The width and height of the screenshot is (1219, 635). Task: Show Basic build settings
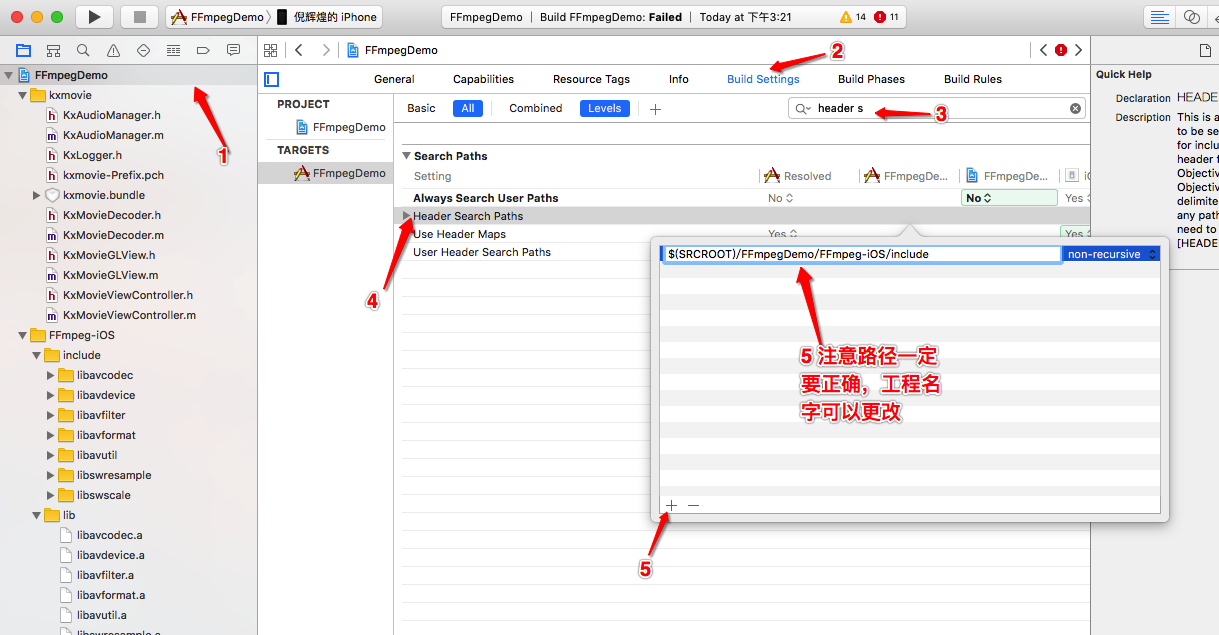click(421, 108)
